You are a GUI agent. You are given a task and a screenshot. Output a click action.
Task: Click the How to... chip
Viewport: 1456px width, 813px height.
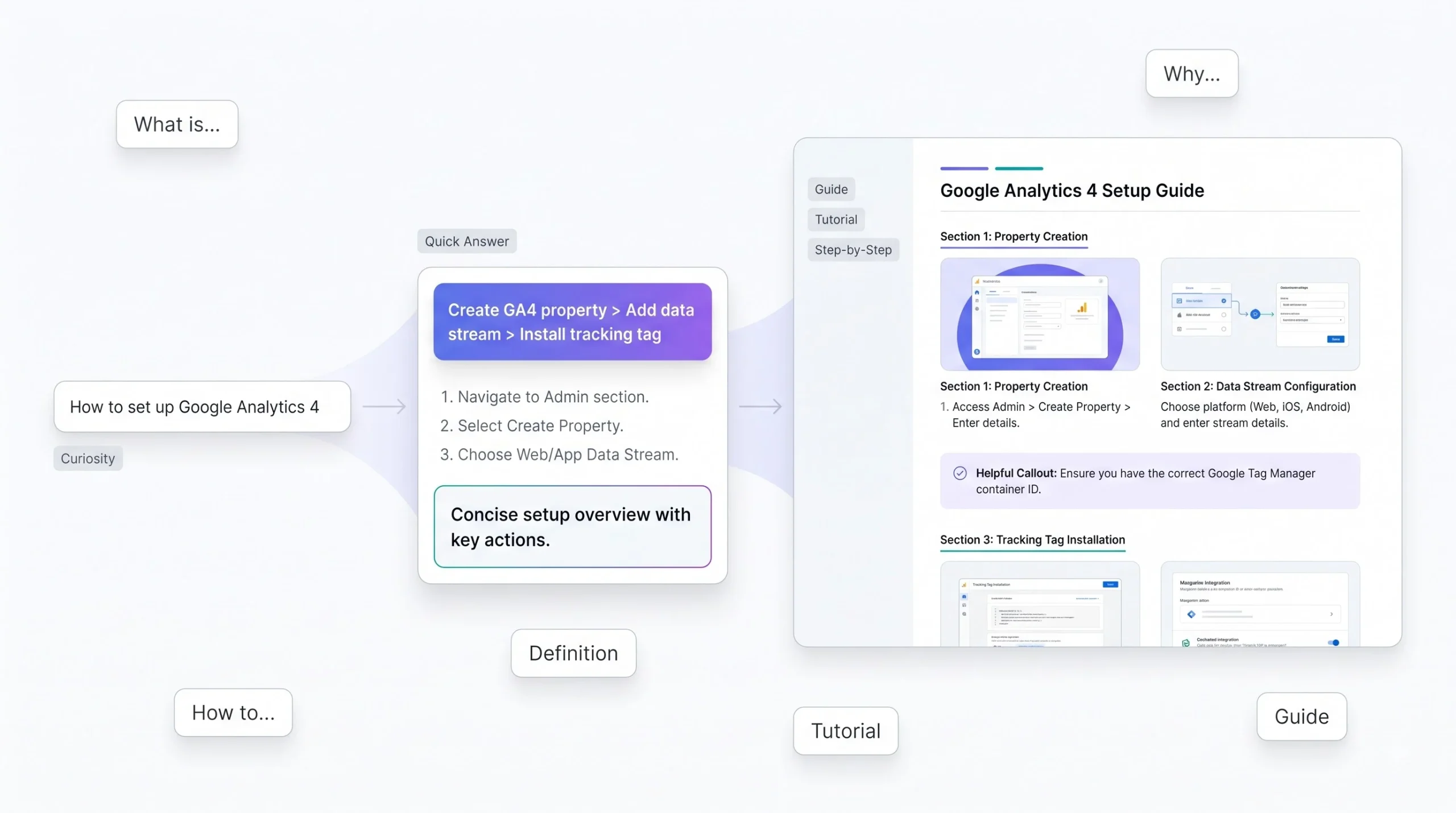[x=233, y=713]
